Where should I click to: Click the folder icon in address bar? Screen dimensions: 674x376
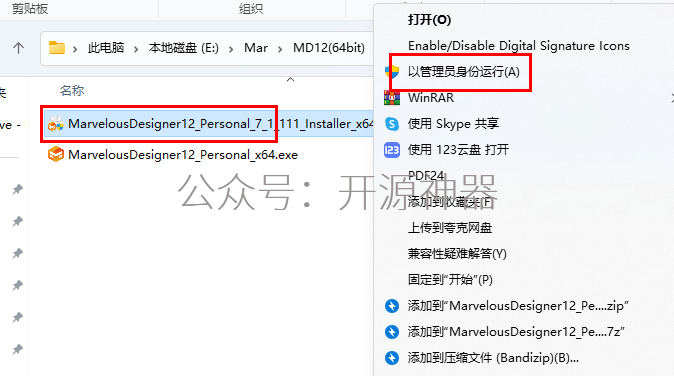click(57, 48)
